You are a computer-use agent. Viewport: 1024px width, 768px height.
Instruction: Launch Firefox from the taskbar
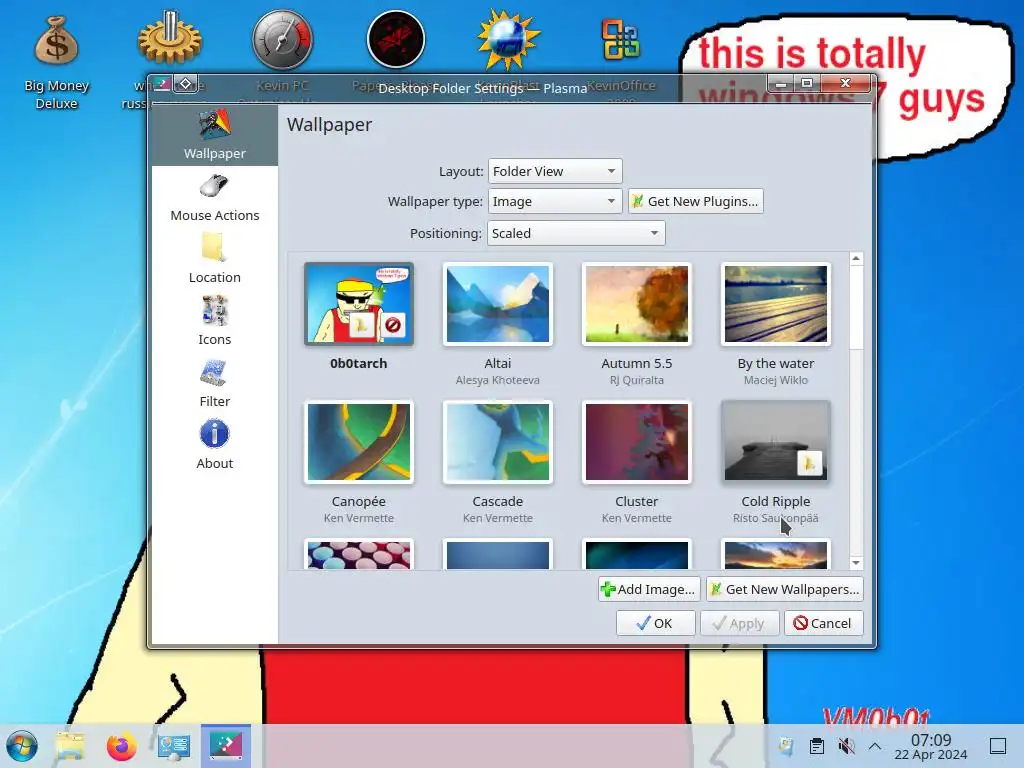pyautogui.click(x=121, y=746)
